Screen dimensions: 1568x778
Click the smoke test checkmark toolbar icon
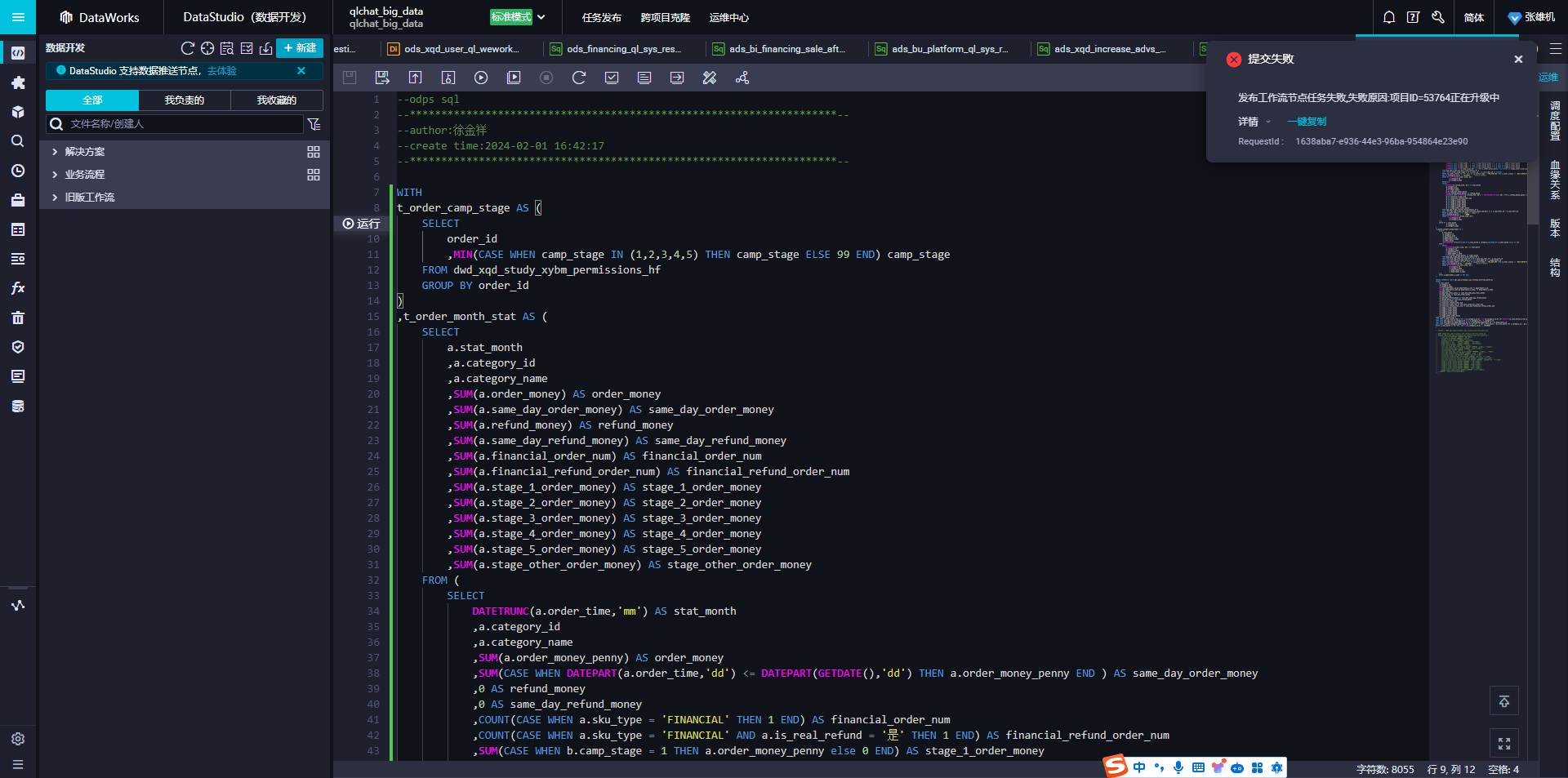pyautogui.click(x=612, y=78)
